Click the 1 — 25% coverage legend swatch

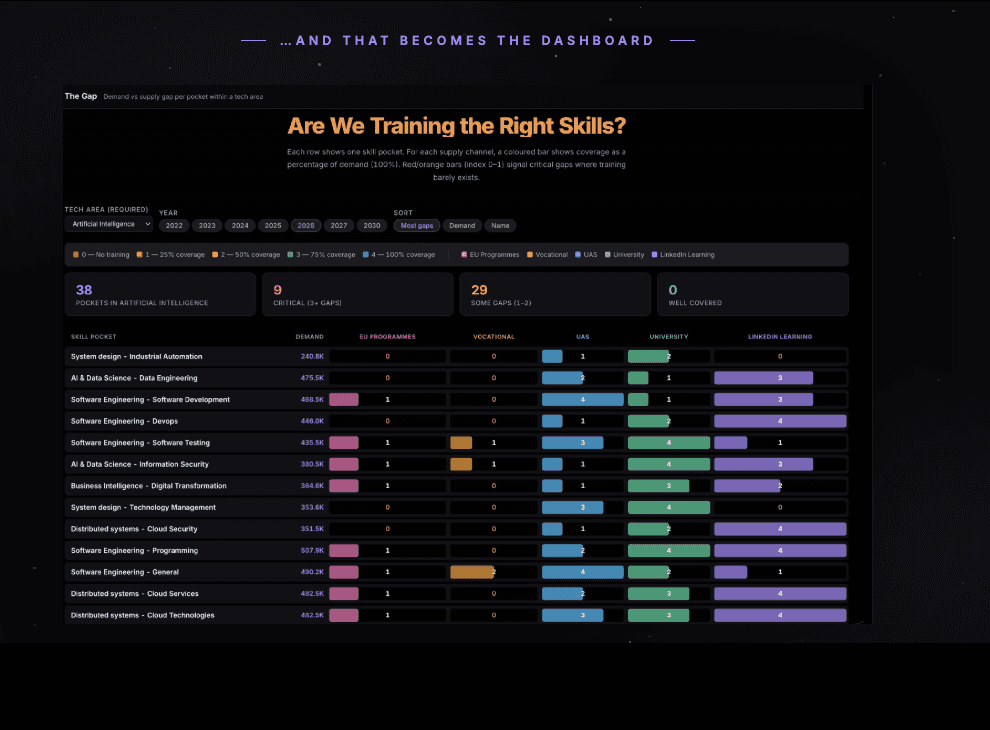(140, 254)
